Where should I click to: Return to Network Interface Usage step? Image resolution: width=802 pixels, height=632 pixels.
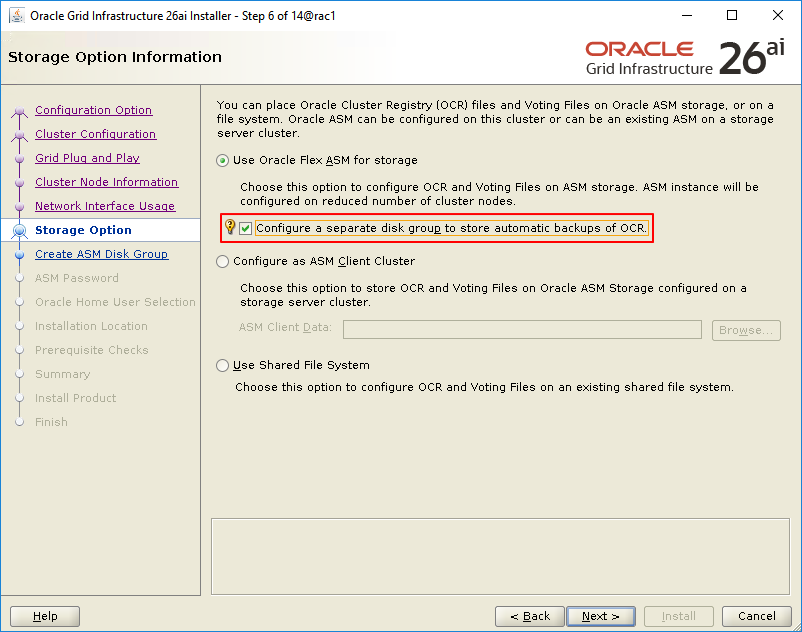point(105,206)
